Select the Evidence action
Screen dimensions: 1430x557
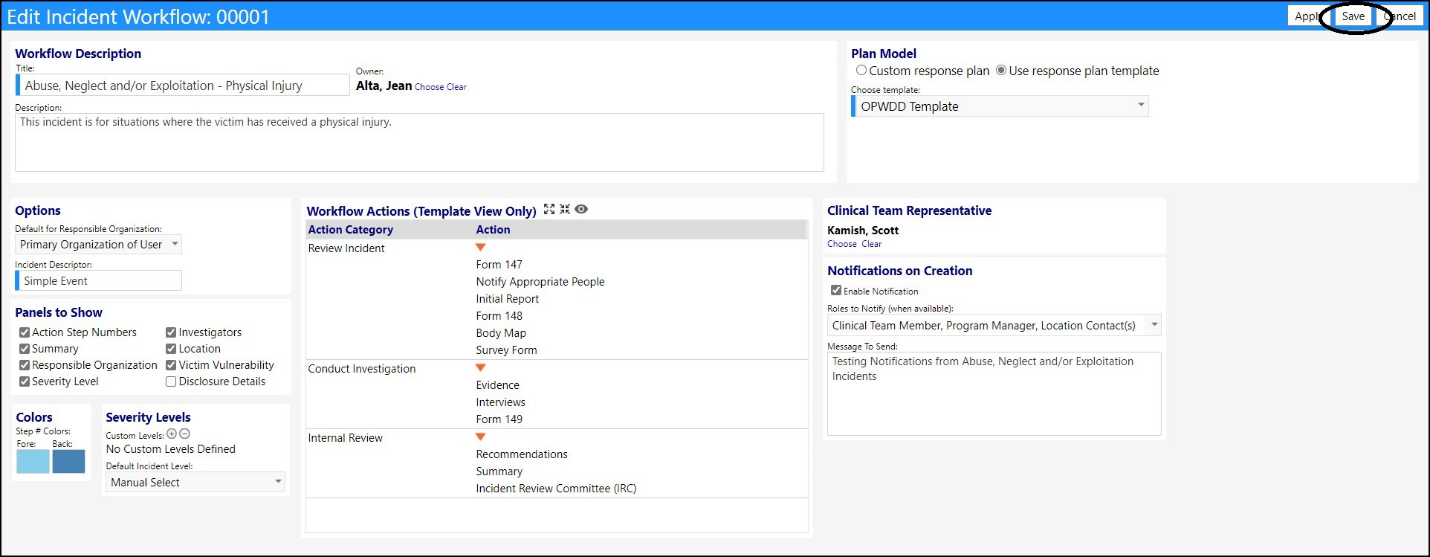pyautogui.click(x=498, y=385)
